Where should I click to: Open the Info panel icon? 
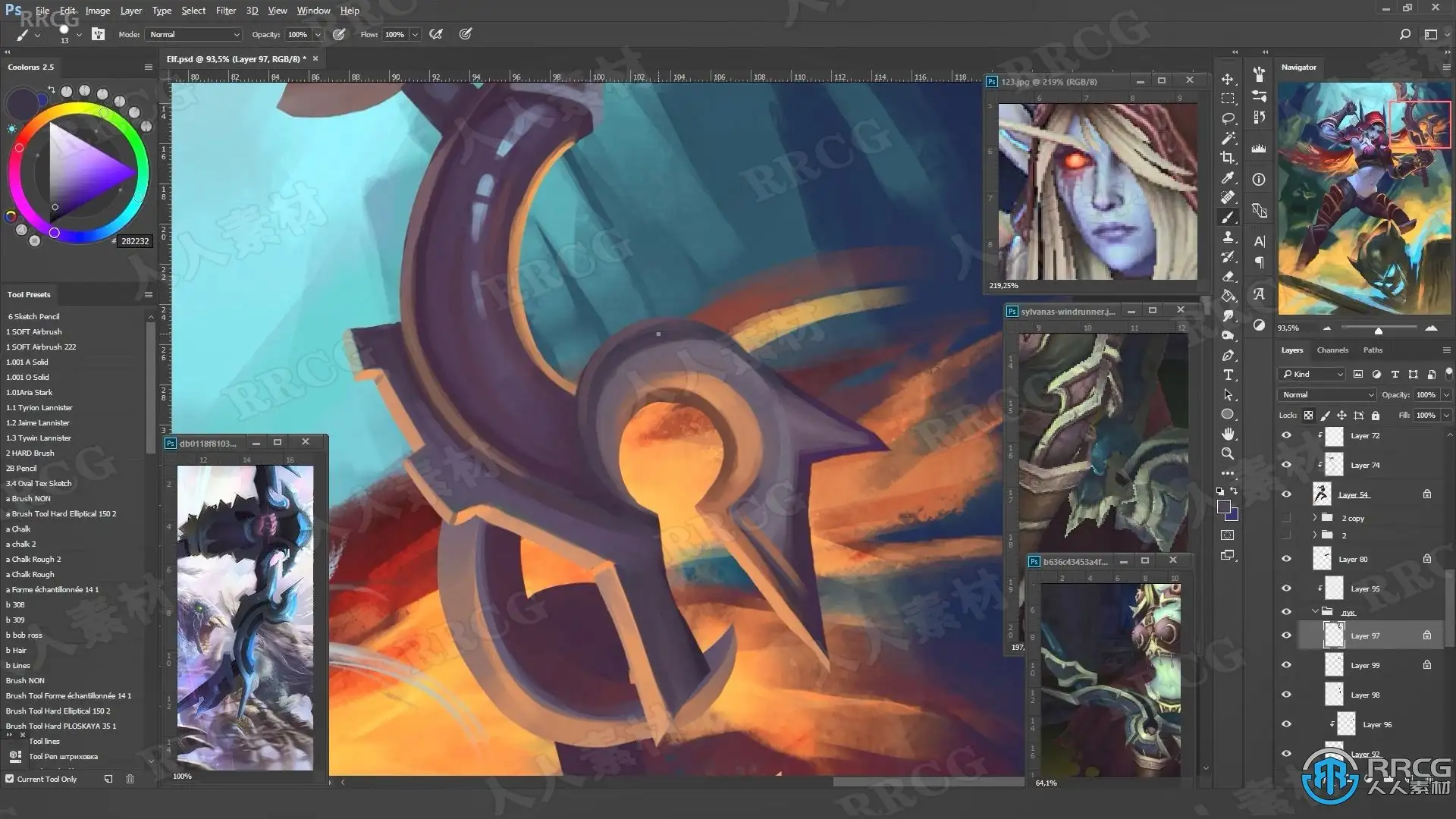tap(1259, 180)
